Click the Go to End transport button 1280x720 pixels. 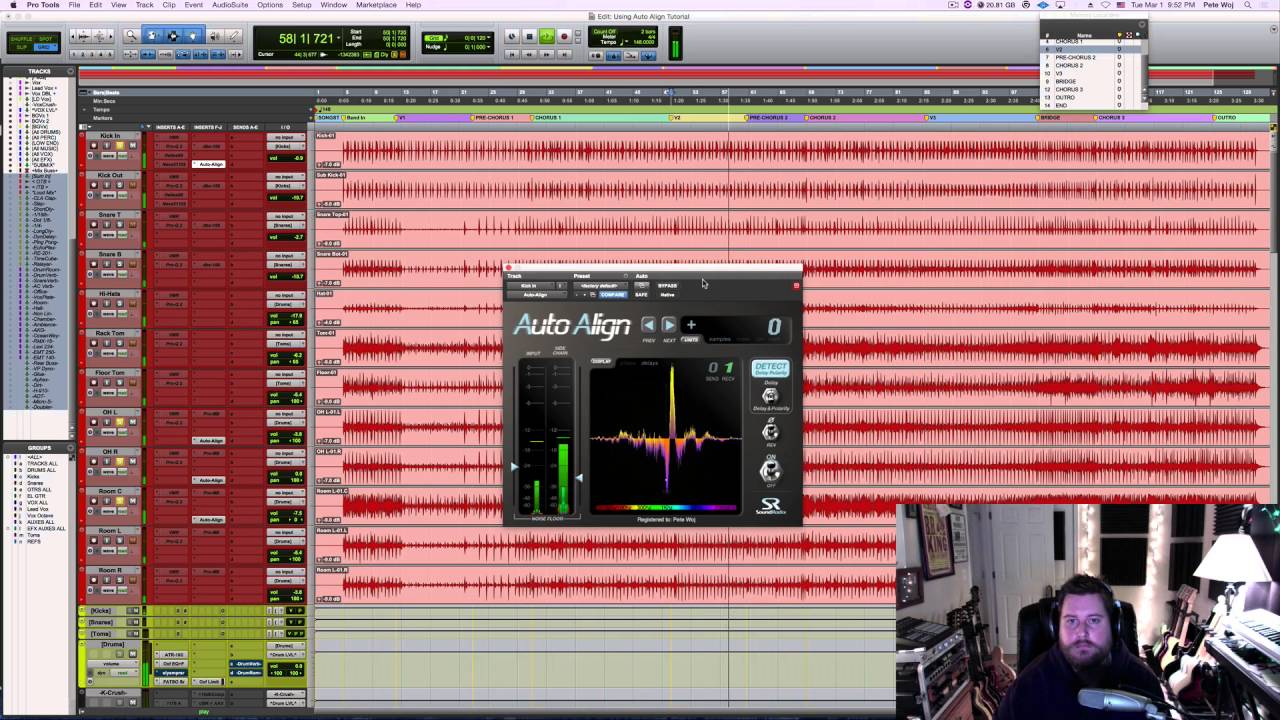click(564, 54)
